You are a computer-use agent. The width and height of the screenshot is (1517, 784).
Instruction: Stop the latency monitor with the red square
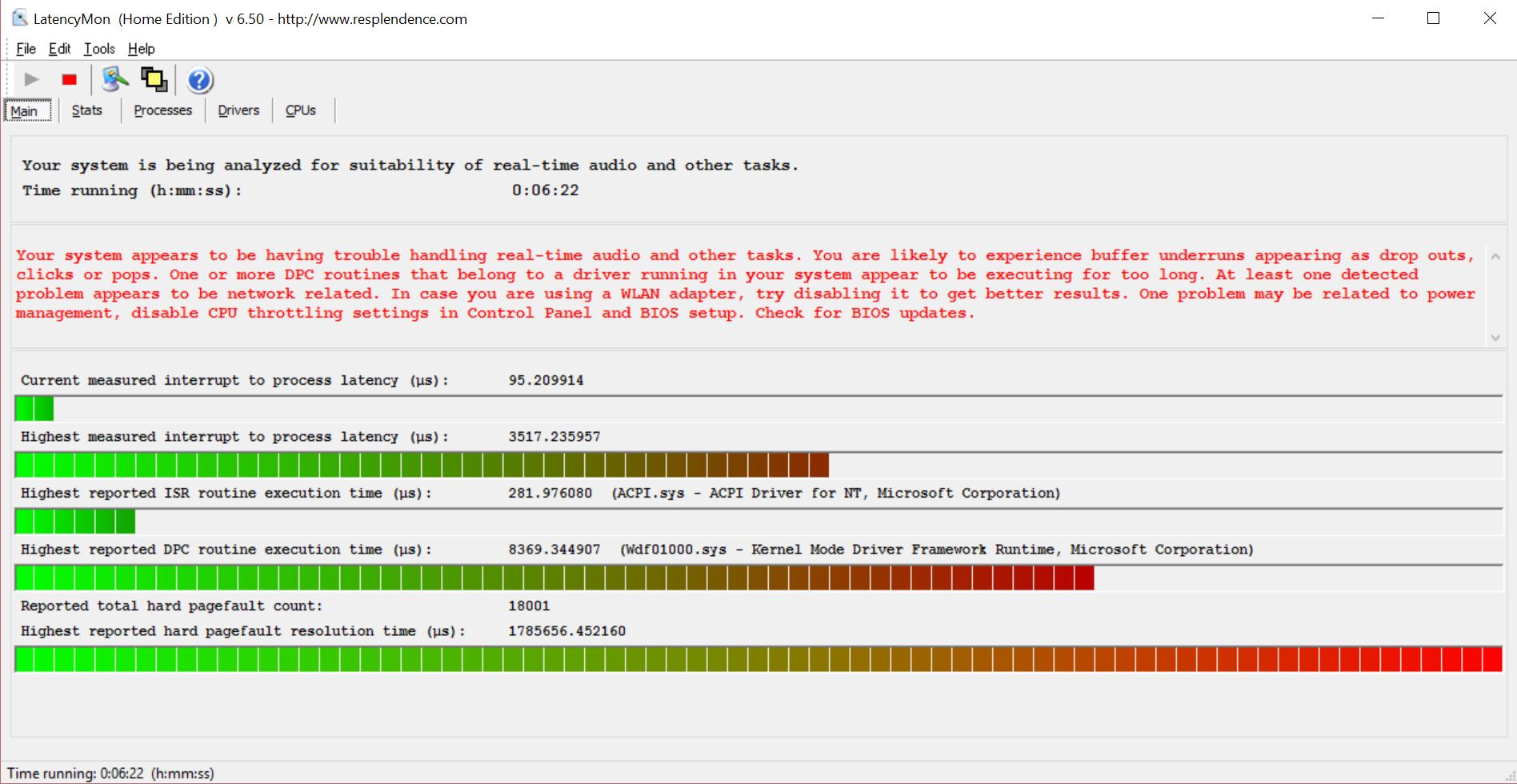tap(70, 79)
